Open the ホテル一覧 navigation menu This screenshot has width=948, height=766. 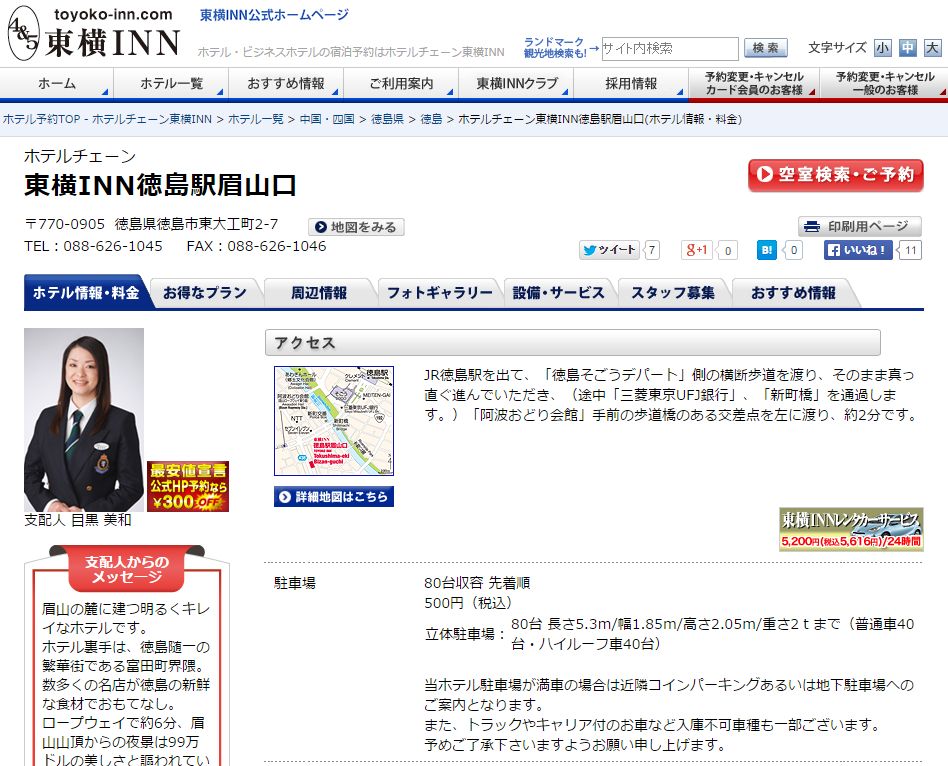coord(171,83)
